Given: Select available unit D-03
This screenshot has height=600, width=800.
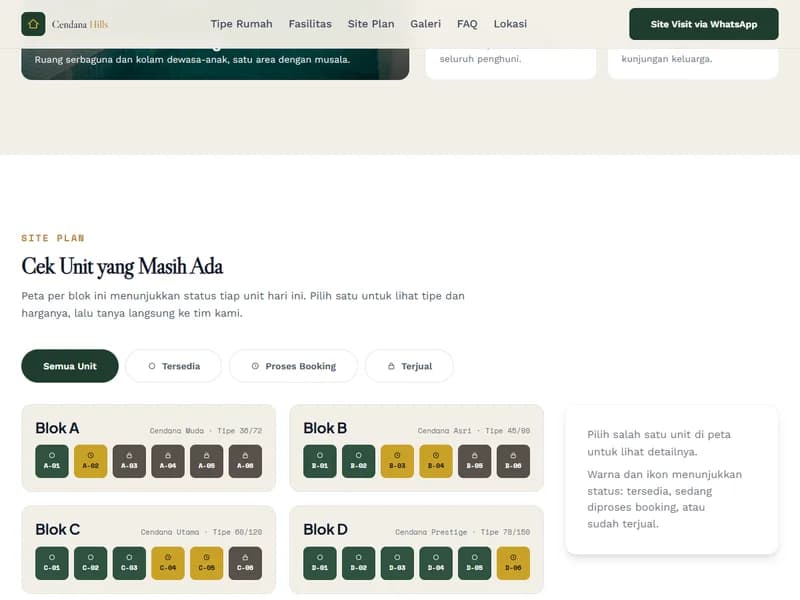Looking at the screenshot, I should click(397, 563).
